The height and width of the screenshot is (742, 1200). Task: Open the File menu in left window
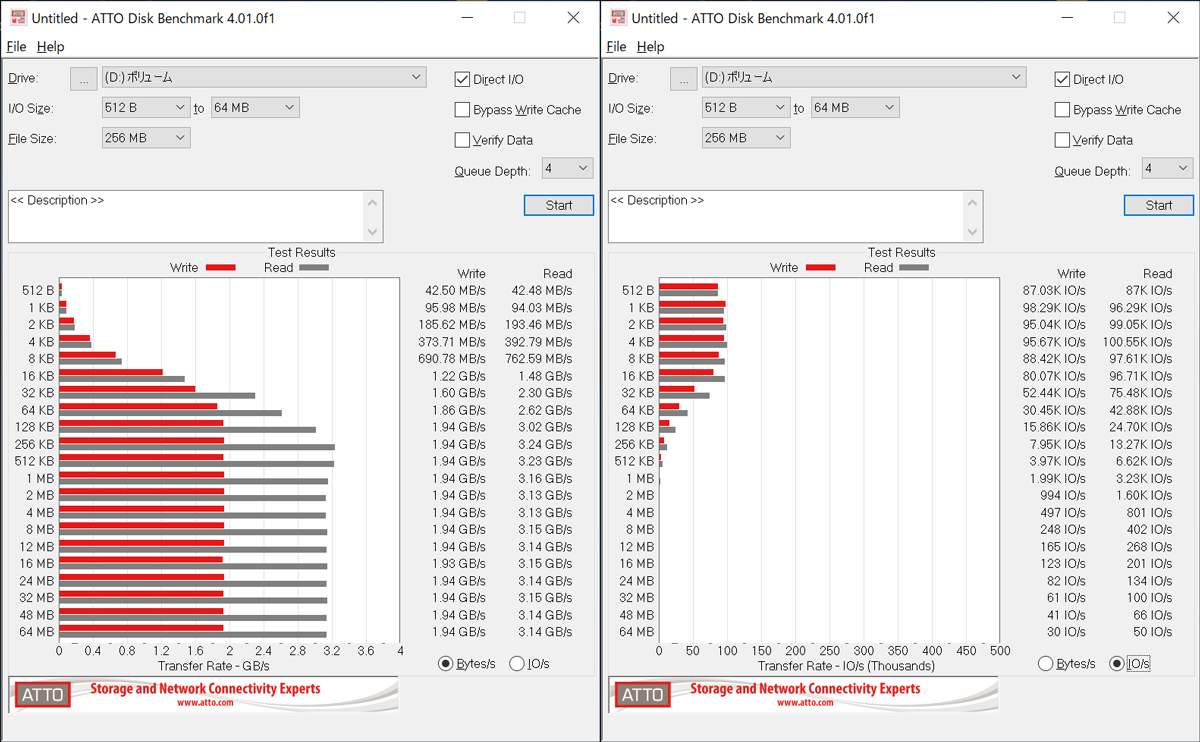coord(16,46)
